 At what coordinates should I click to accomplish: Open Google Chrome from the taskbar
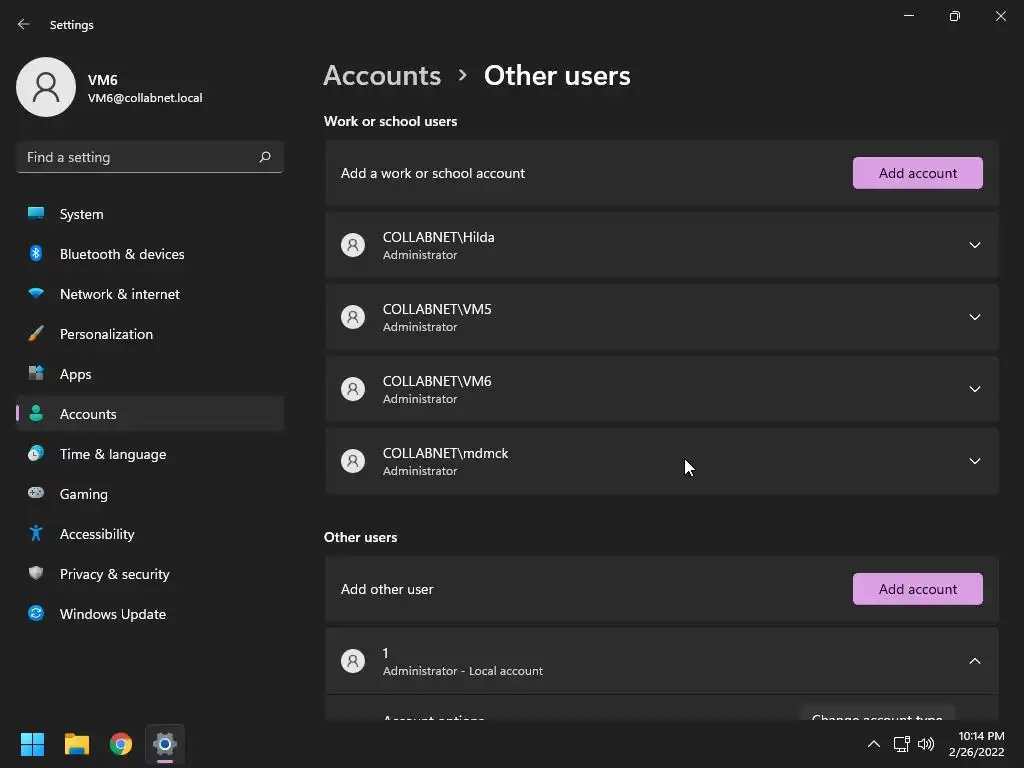[x=121, y=744]
